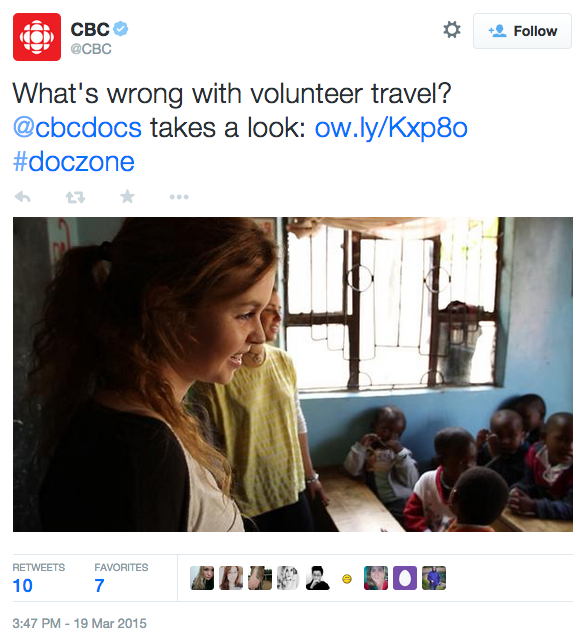587x636 pixels.
Task: Favorite the tweet with star icon
Action: [x=127, y=197]
